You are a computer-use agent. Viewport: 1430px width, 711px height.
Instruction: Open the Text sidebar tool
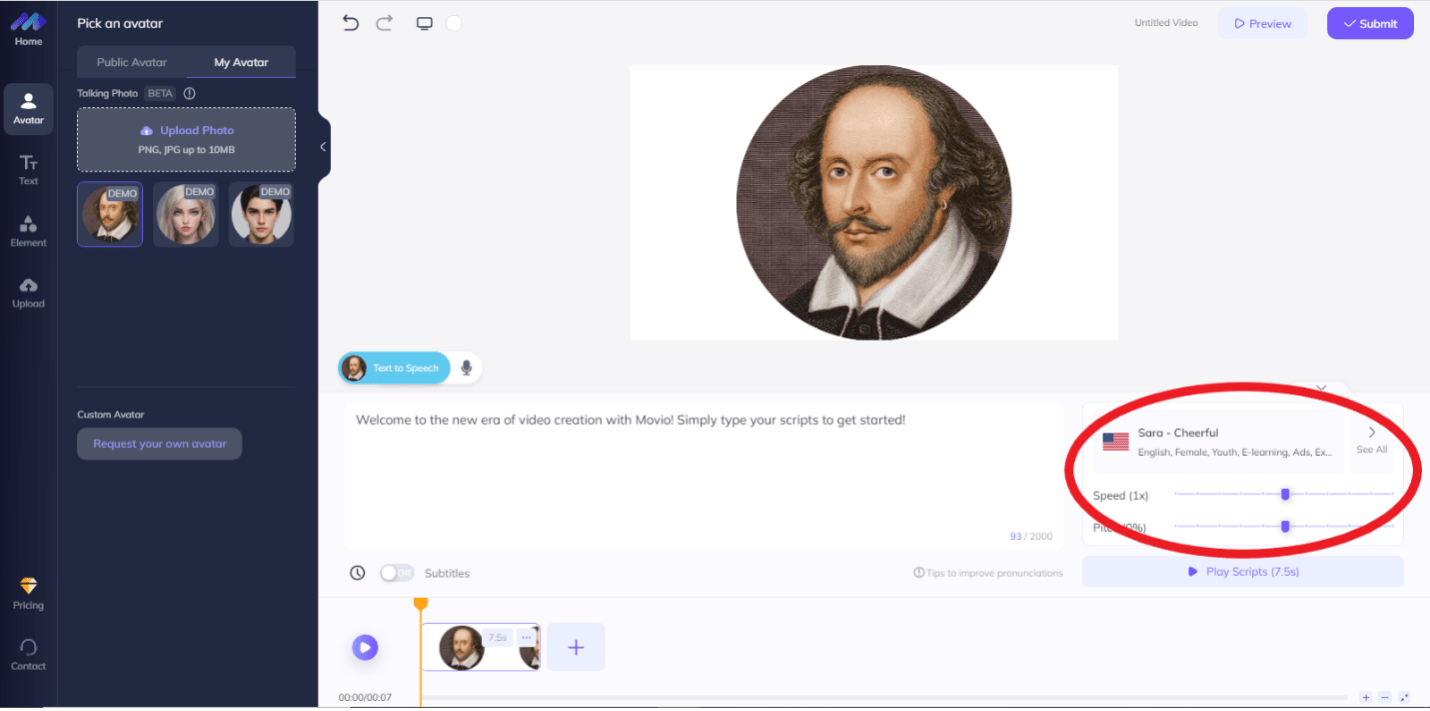(x=28, y=170)
